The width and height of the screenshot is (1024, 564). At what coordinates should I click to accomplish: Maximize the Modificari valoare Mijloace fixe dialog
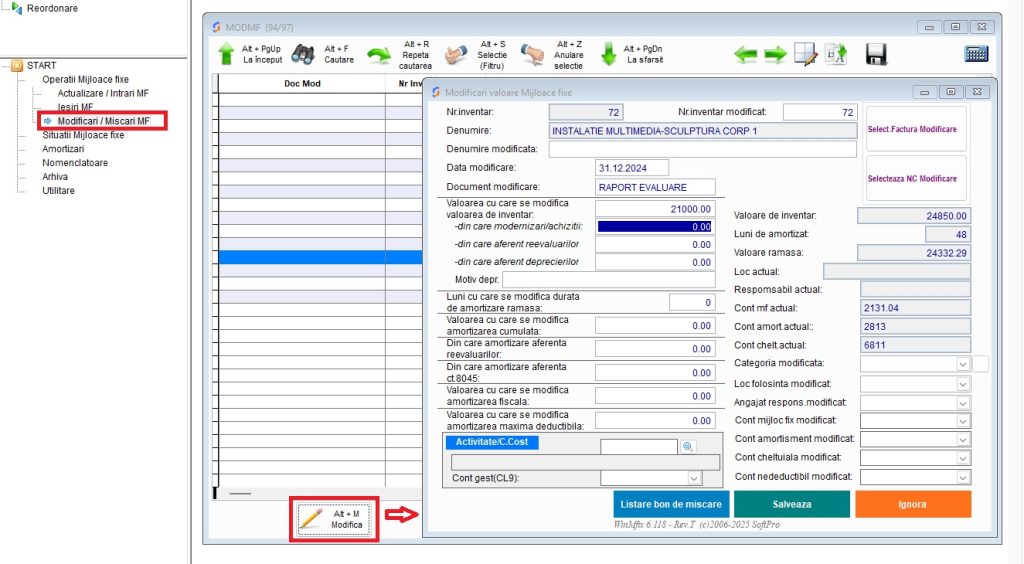(x=951, y=92)
